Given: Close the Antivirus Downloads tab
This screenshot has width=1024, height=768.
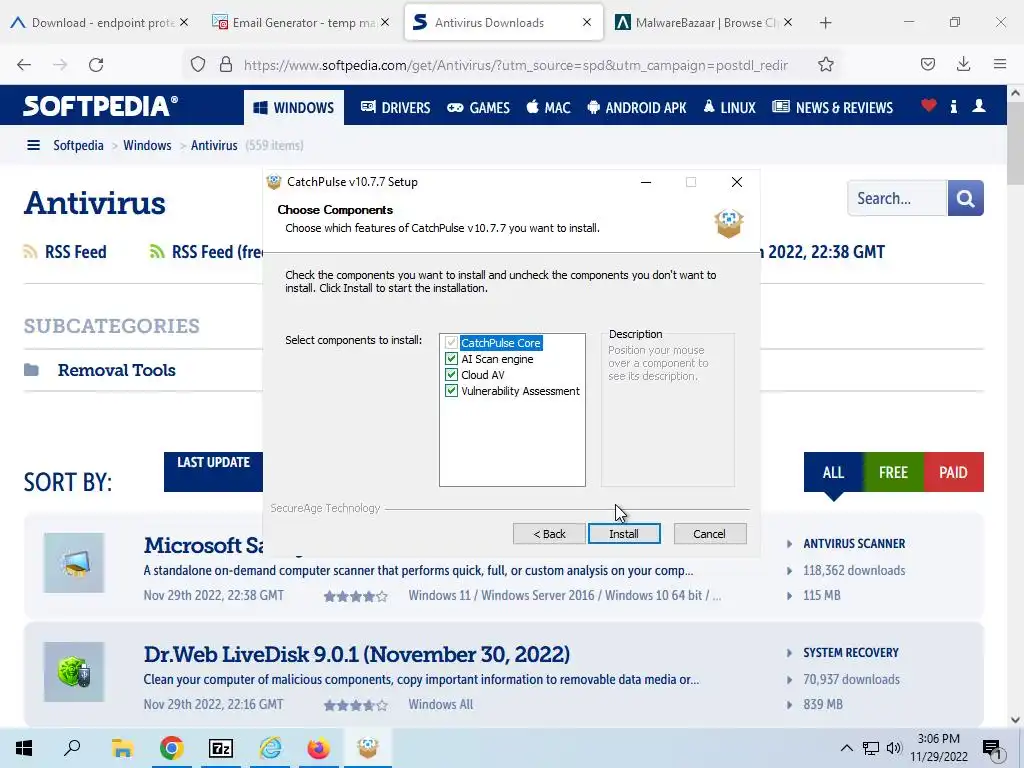Looking at the screenshot, I should (x=586, y=22).
